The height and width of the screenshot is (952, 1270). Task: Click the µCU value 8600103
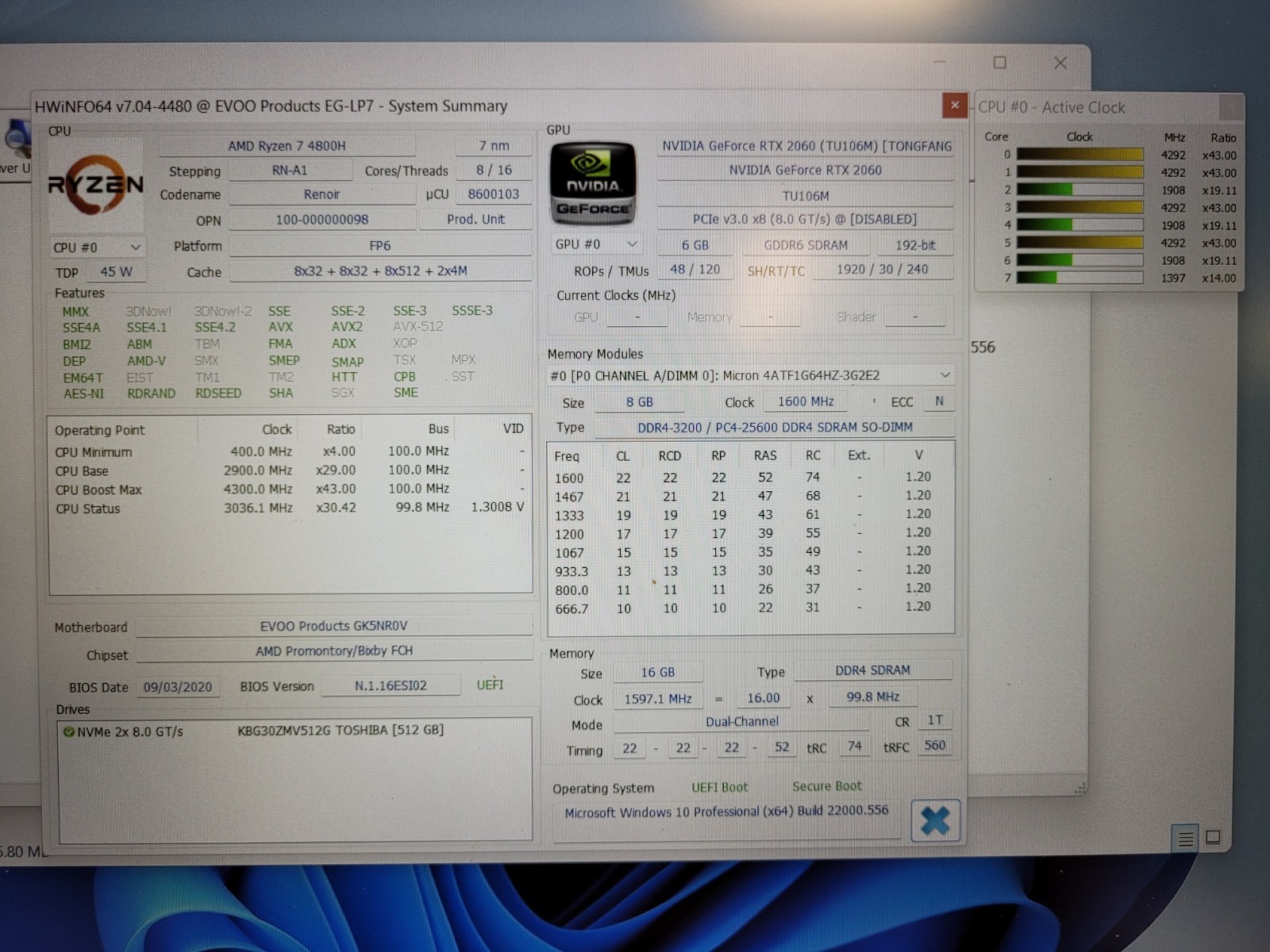494,194
